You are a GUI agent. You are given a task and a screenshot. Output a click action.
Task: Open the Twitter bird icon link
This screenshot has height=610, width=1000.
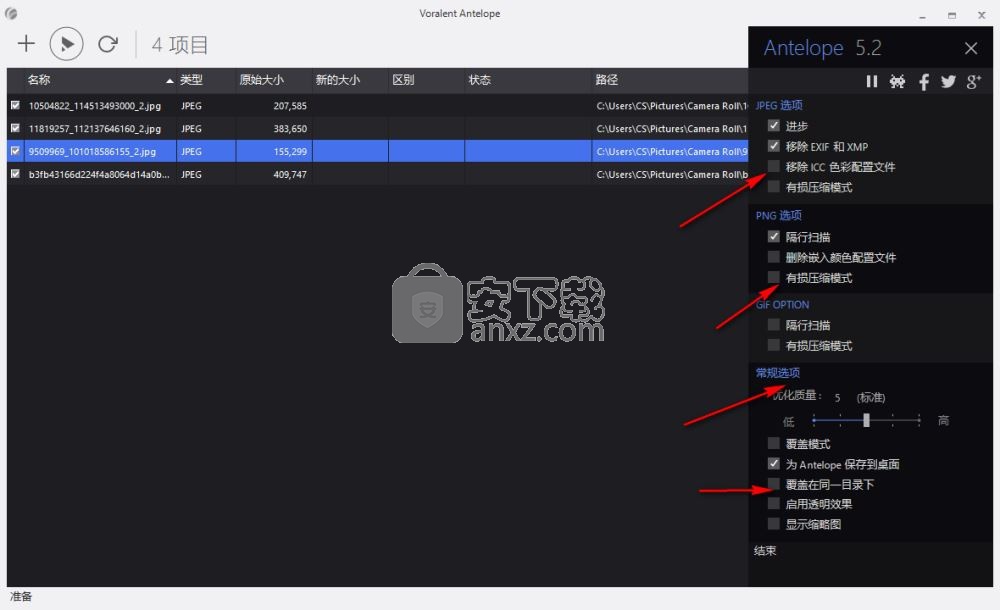[948, 81]
